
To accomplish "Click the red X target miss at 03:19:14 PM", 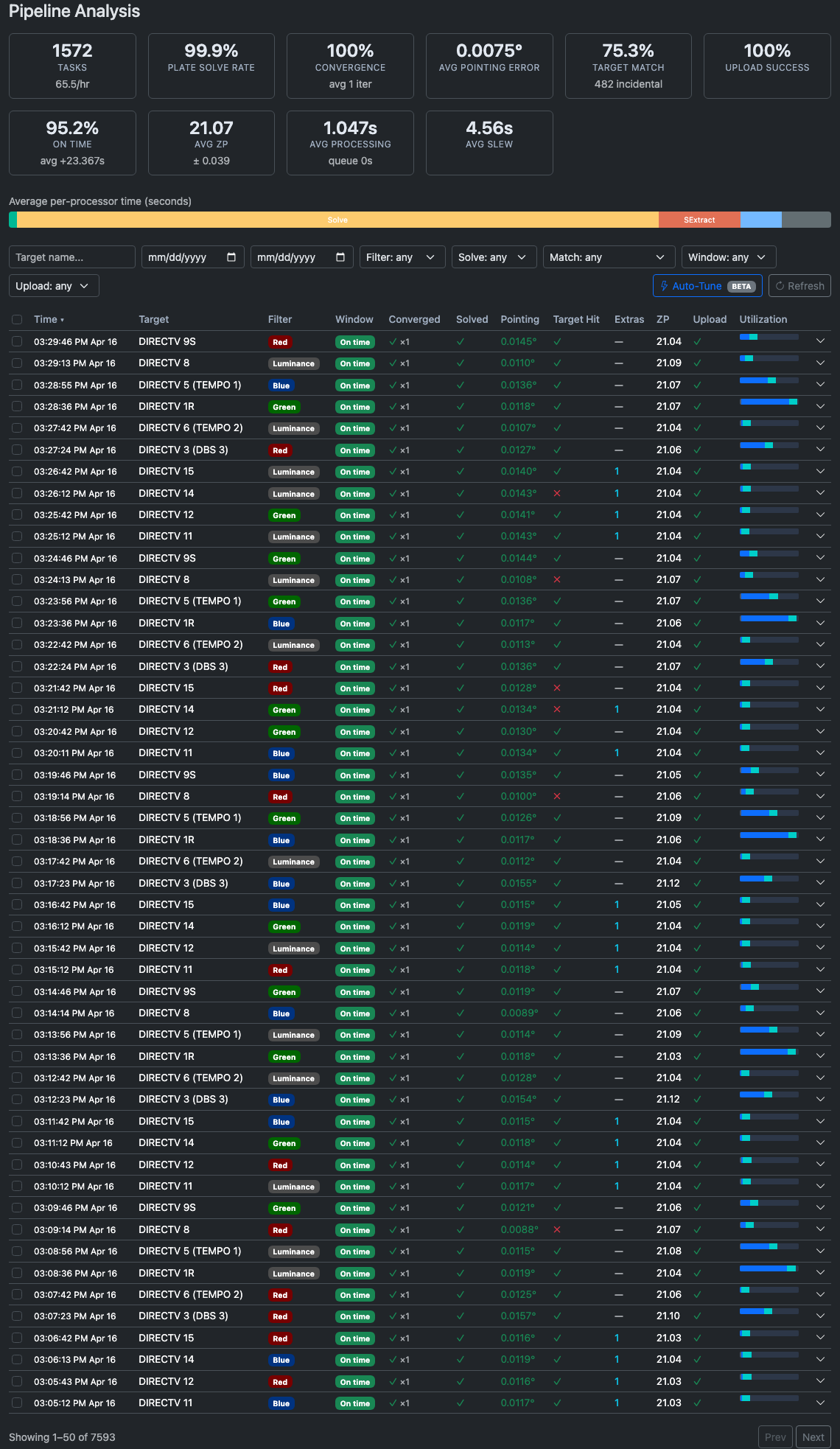I will click(557, 797).
